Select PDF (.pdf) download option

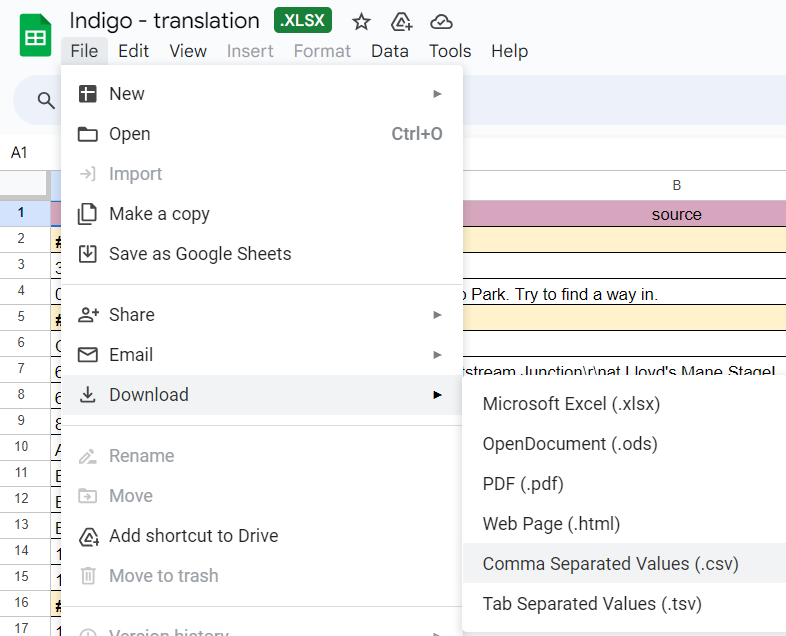tap(523, 484)
